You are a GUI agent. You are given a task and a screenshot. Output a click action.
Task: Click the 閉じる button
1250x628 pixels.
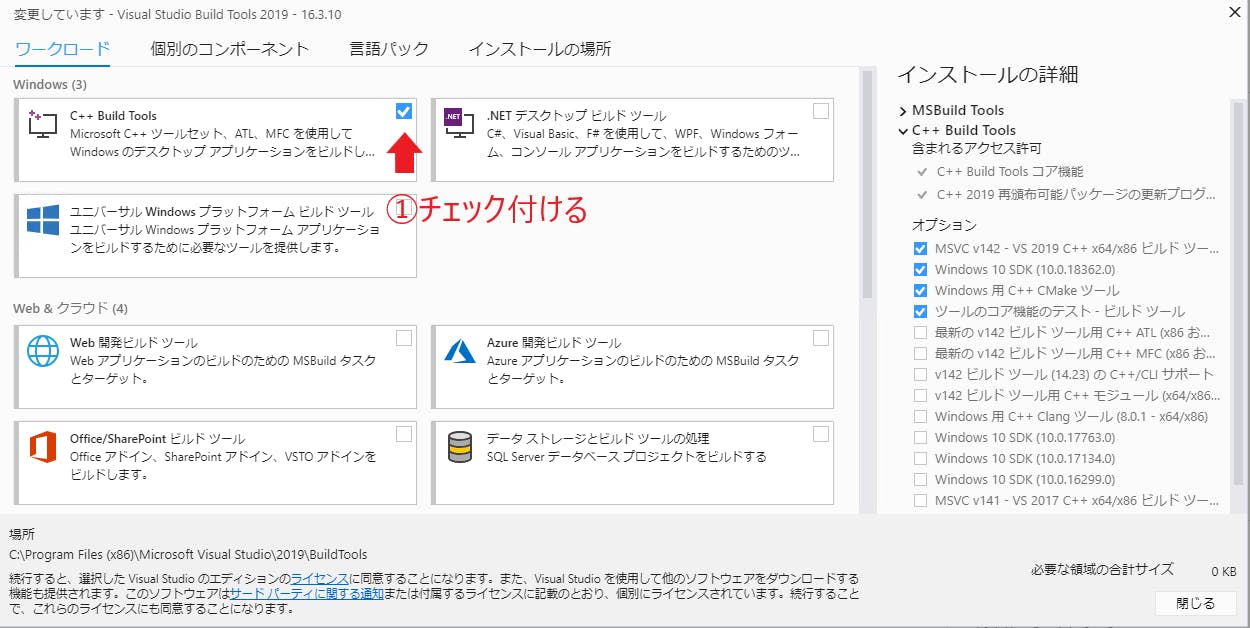(x=1196, y=603)
